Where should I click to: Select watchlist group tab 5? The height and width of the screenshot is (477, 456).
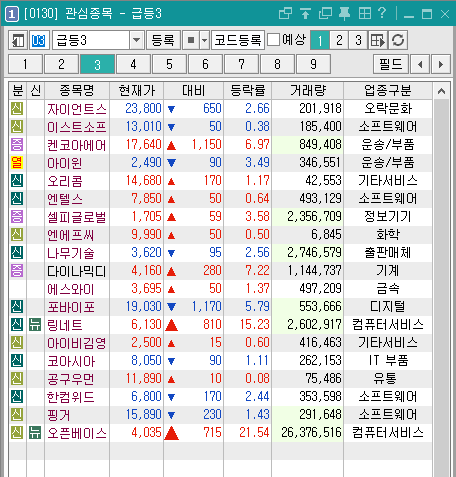[169, 64]
